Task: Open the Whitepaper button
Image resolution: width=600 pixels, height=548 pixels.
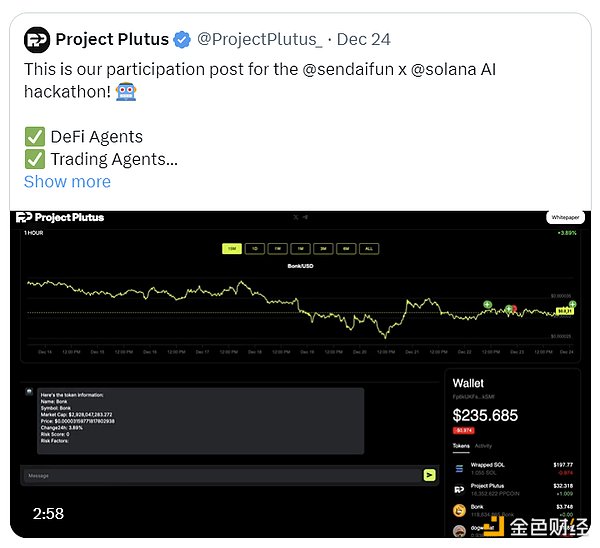Action: point(563,217)
